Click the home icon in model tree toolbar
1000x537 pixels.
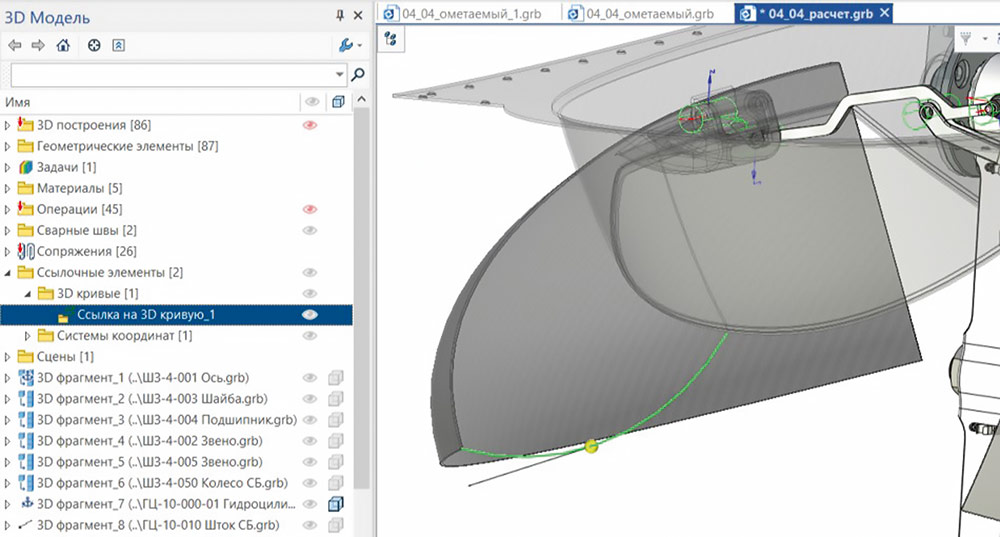[64, 45]
